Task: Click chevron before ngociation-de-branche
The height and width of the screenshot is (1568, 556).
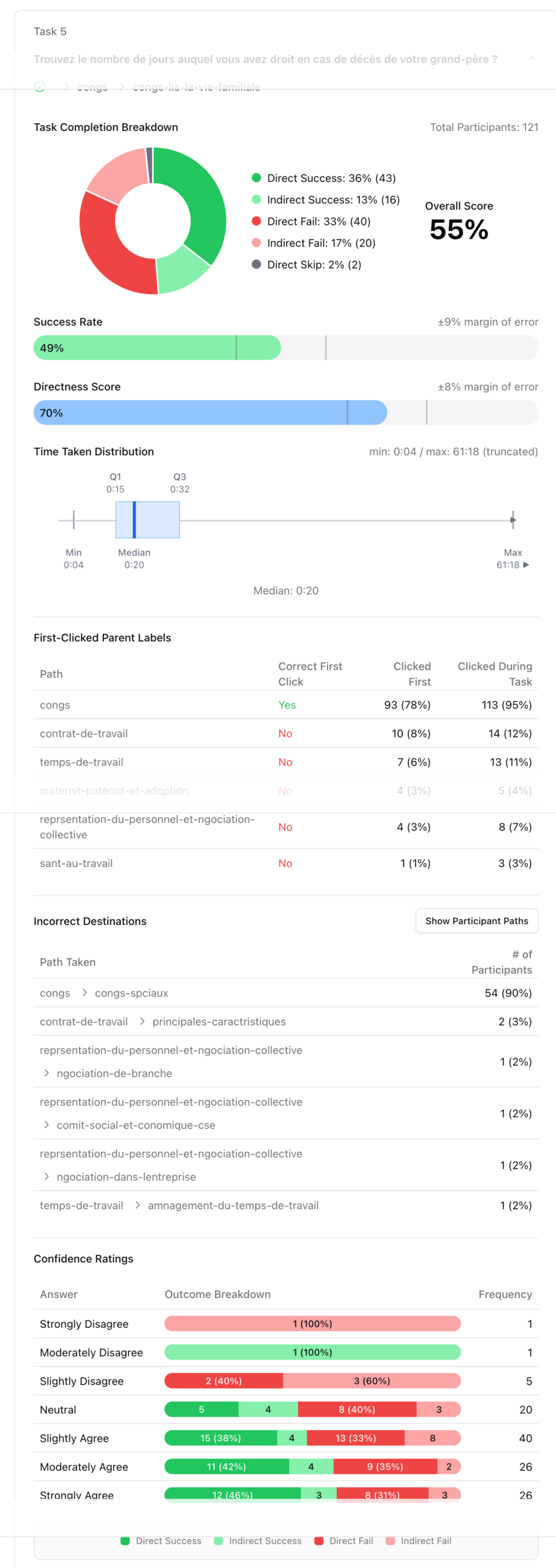Action: pos(47,1073)
